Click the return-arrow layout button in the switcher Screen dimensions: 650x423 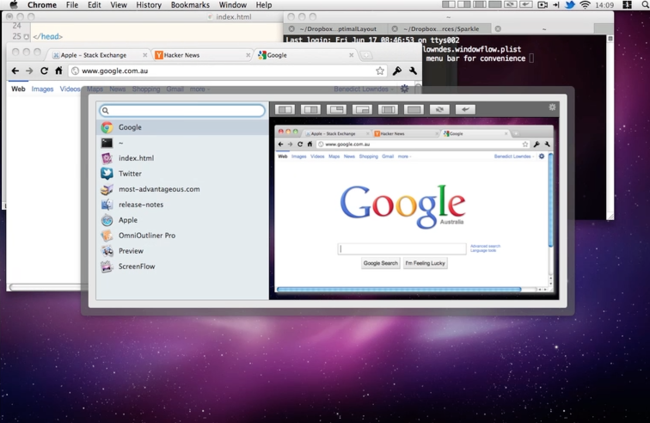coord(465,109)
